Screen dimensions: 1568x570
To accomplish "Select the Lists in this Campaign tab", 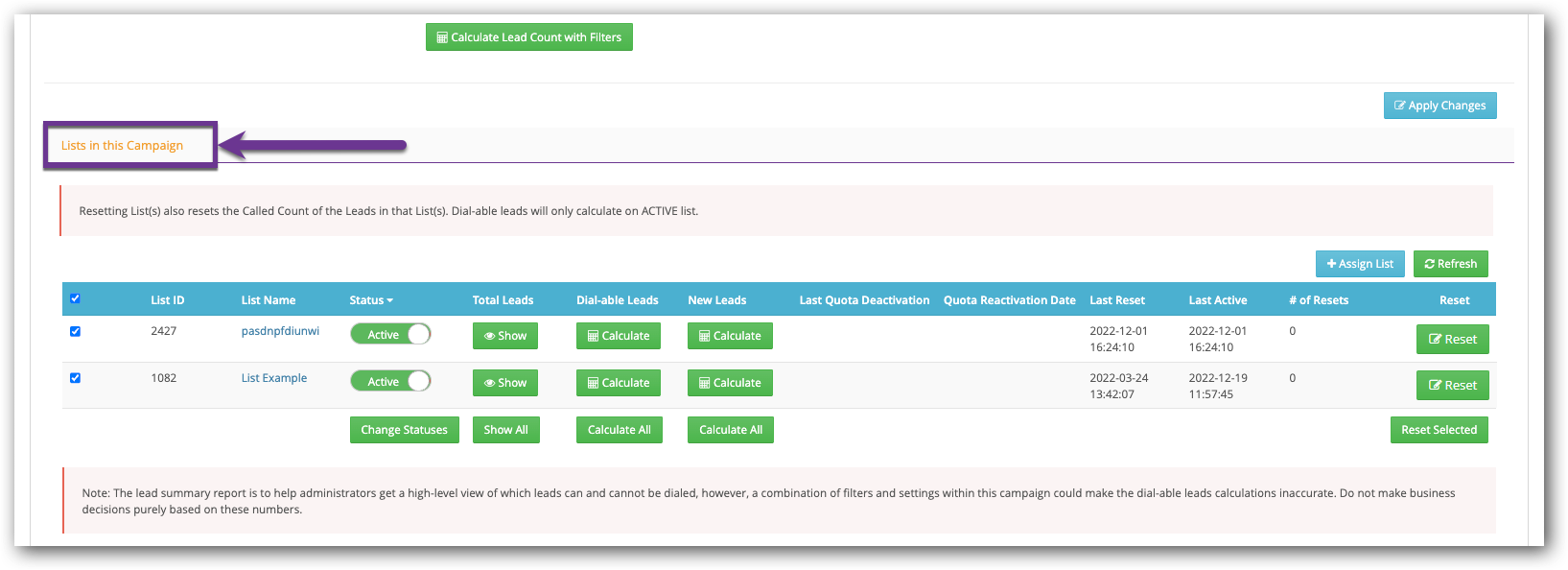I will click(x=122, y=146).
